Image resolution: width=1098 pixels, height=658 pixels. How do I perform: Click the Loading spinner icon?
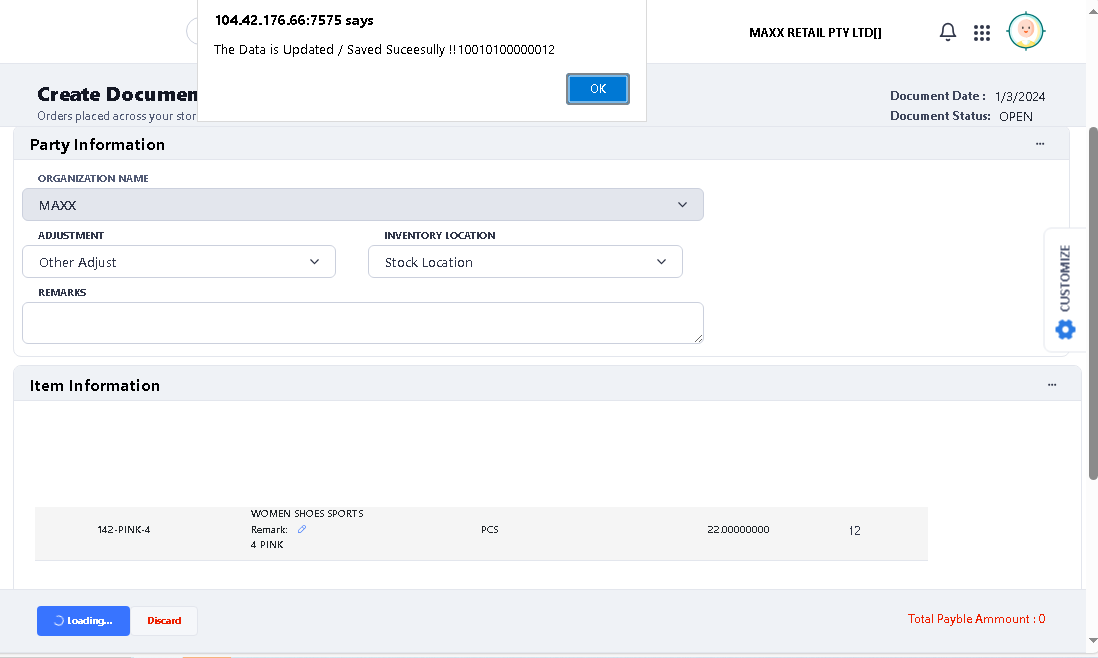pos(58,621)
